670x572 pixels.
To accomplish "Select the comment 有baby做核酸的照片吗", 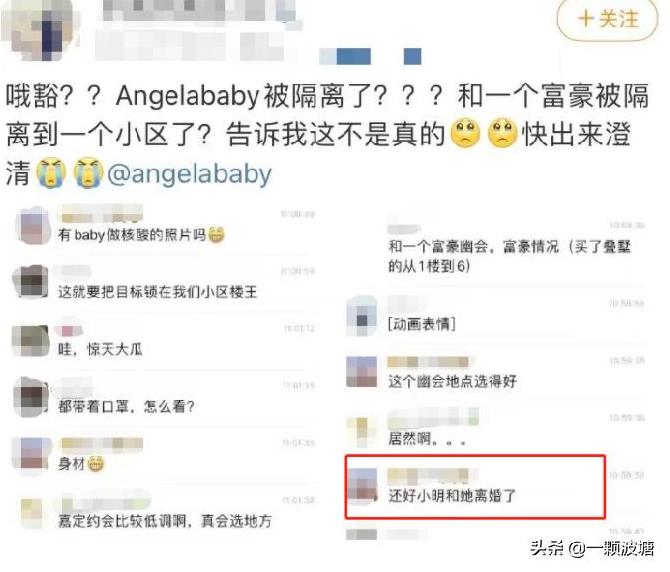I will (x=132, y=235).
